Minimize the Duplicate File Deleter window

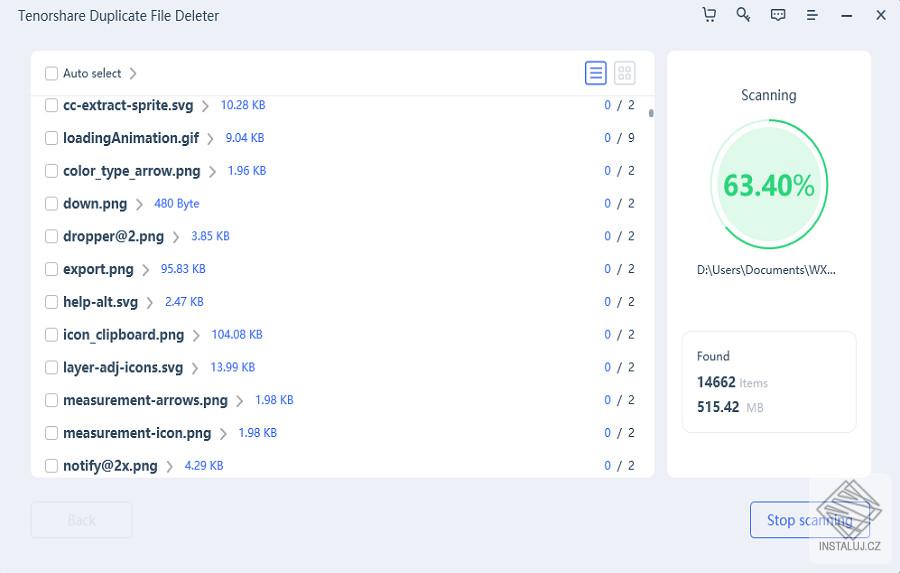coord(847,16)
